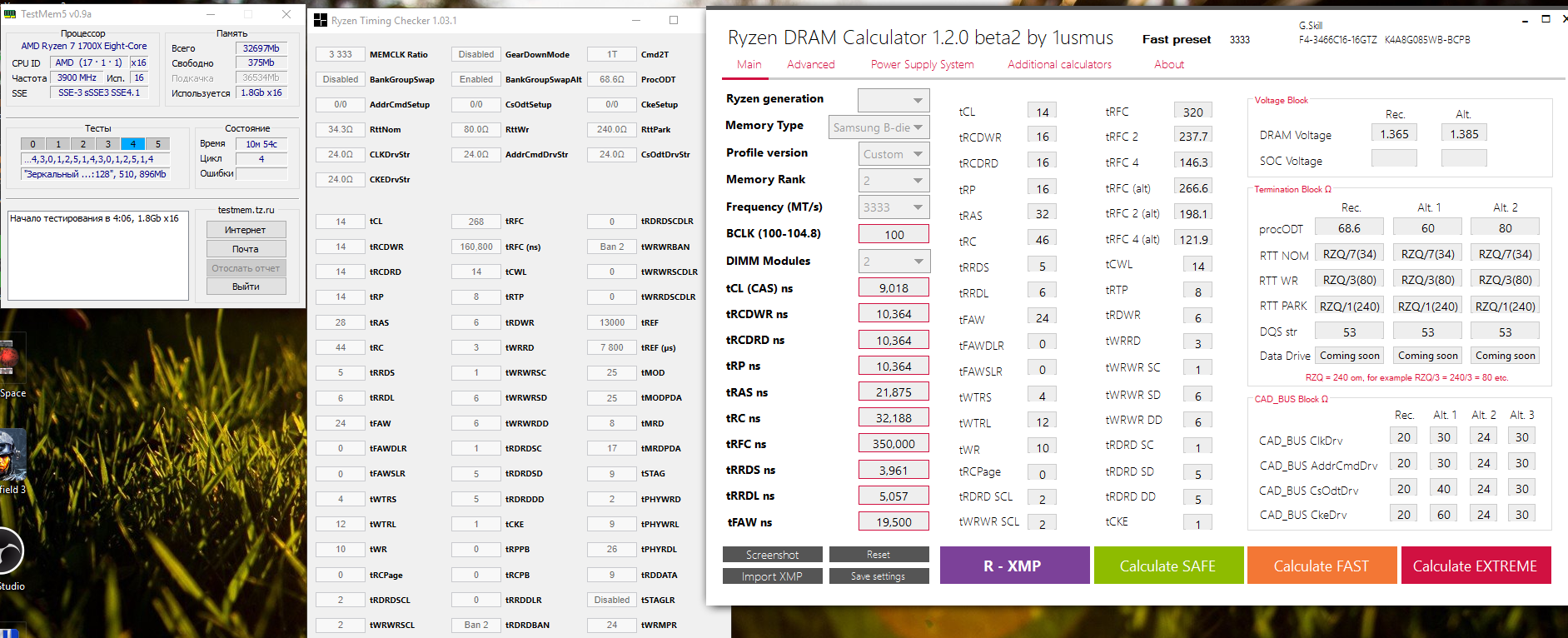Switch to the Main tab
Screen dimensions: 1568x638
pos(749,64)
